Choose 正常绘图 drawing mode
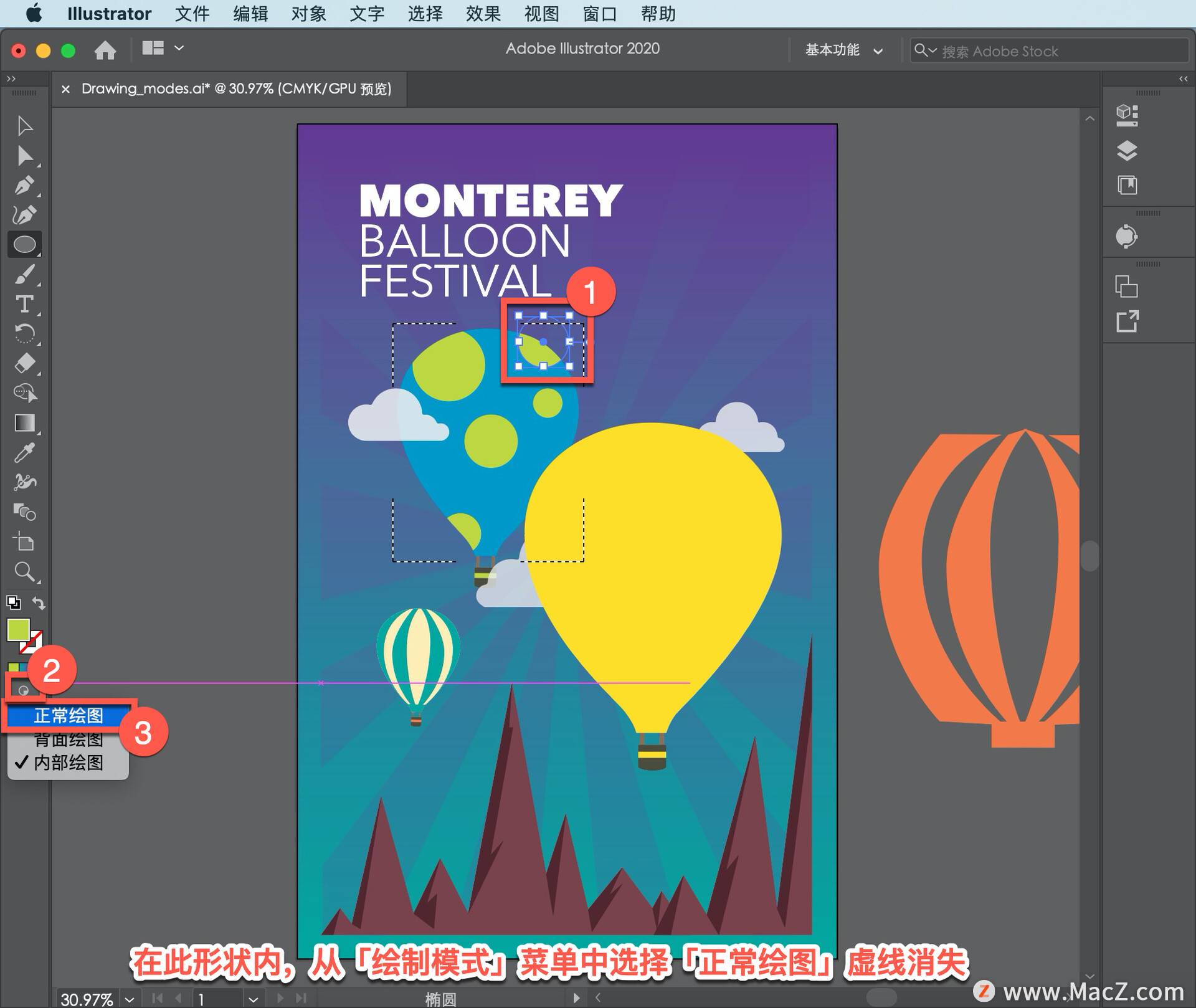 tap(69, 716)
